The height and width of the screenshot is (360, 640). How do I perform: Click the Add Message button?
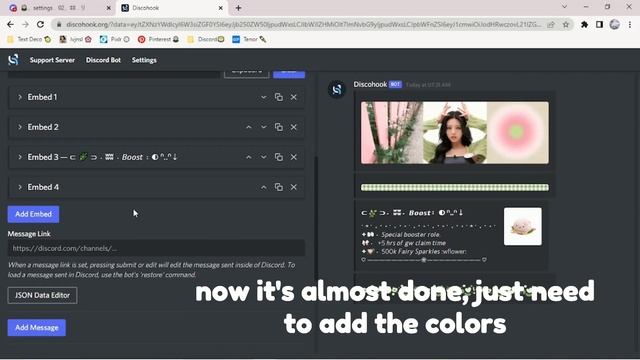(37, 328)
